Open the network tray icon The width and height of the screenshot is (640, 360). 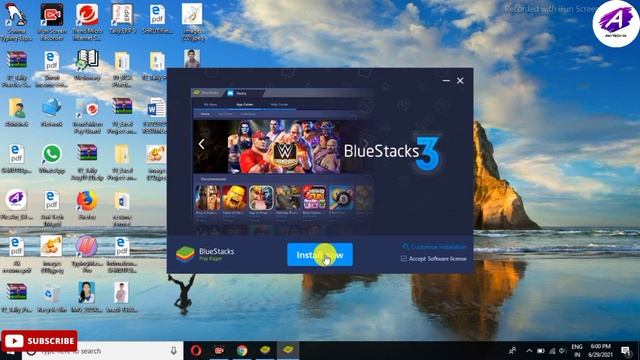point(552,351)
